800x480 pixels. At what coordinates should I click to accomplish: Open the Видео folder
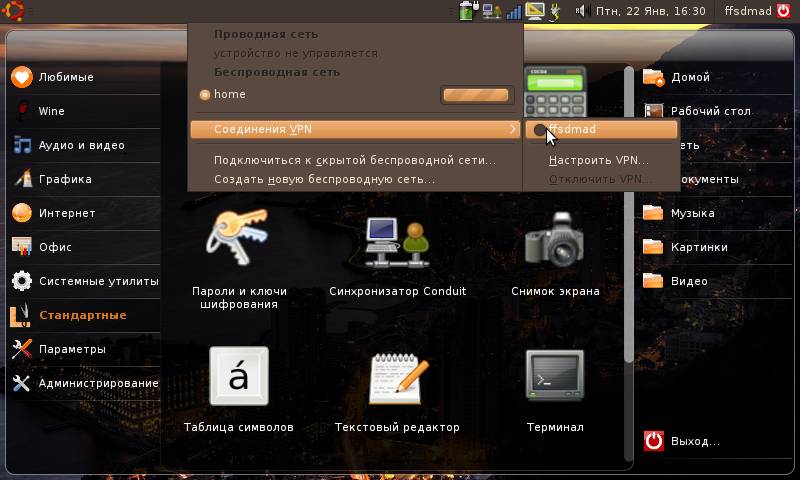(717, 281)
